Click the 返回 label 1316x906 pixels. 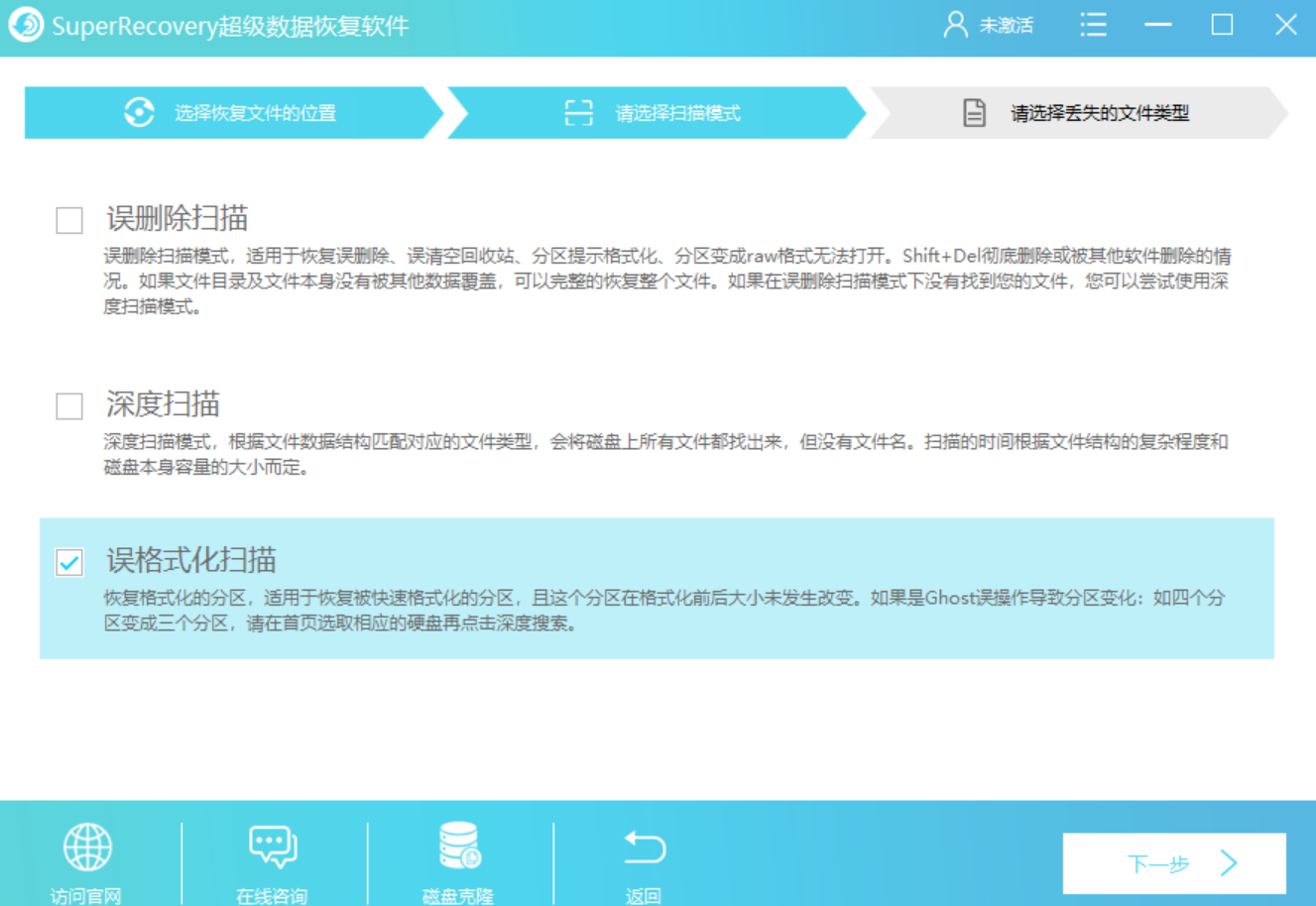[x=644, y=896]
